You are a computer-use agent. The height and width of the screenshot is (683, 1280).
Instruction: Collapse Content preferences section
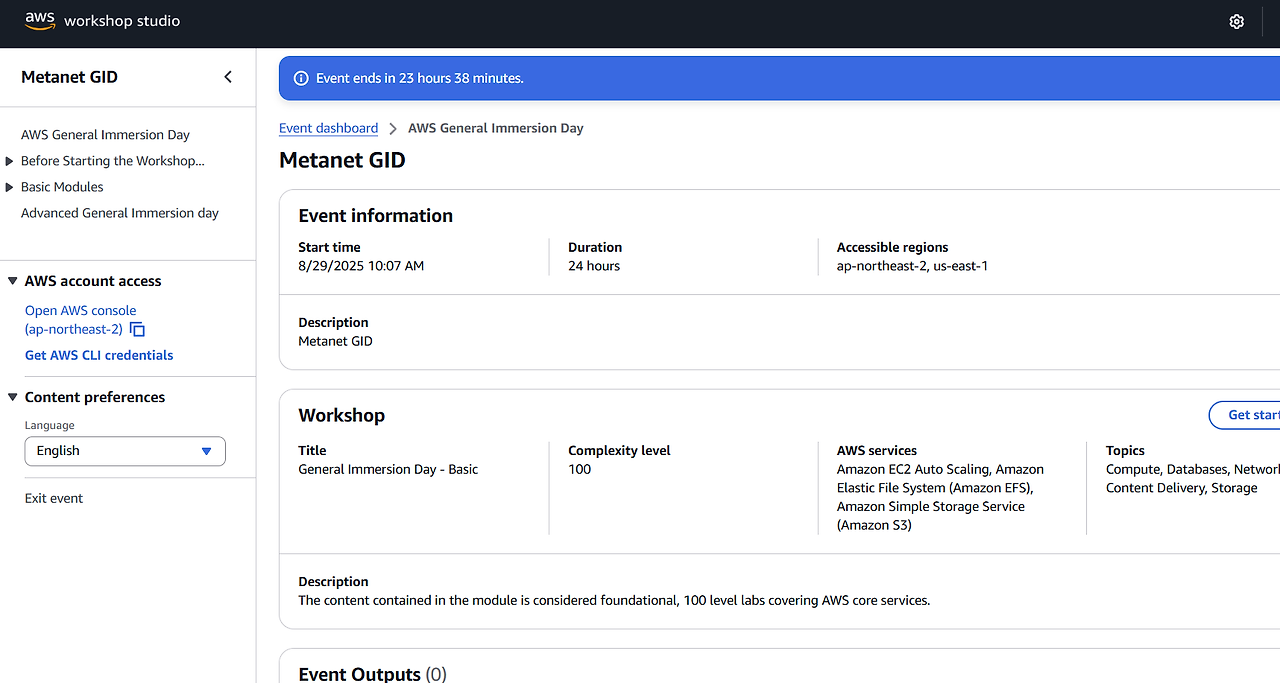13,397
